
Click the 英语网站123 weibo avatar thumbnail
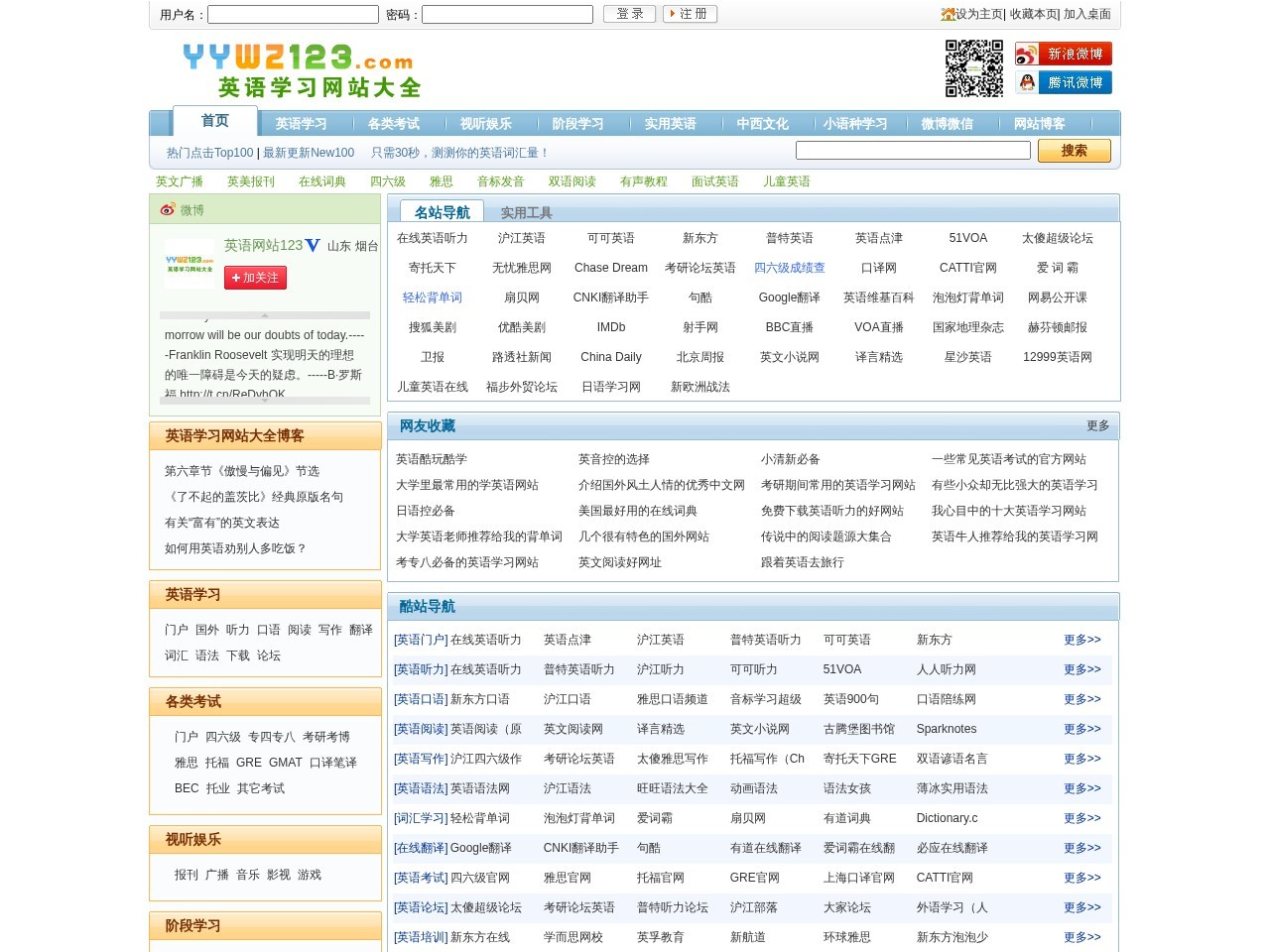pos(190,264)
